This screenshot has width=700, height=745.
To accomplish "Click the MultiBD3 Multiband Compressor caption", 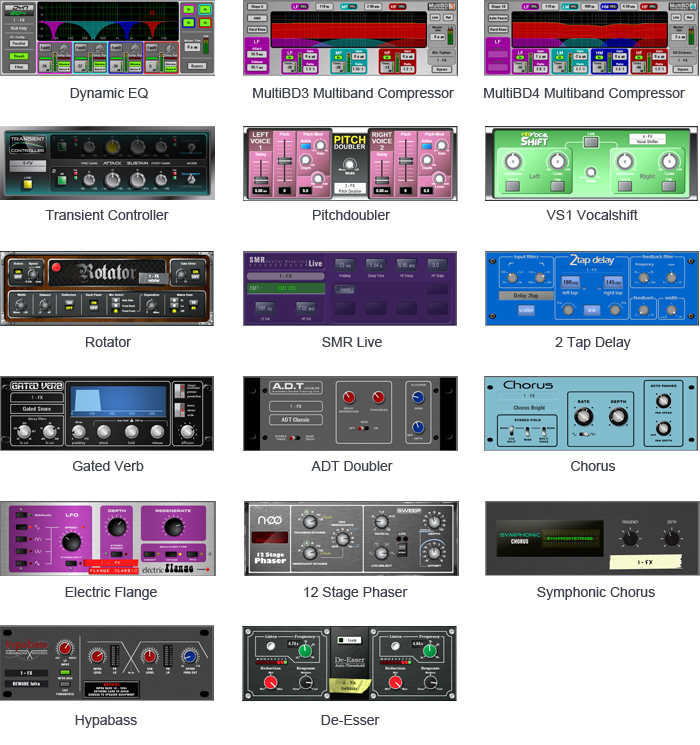I will (x=353, y=93).
